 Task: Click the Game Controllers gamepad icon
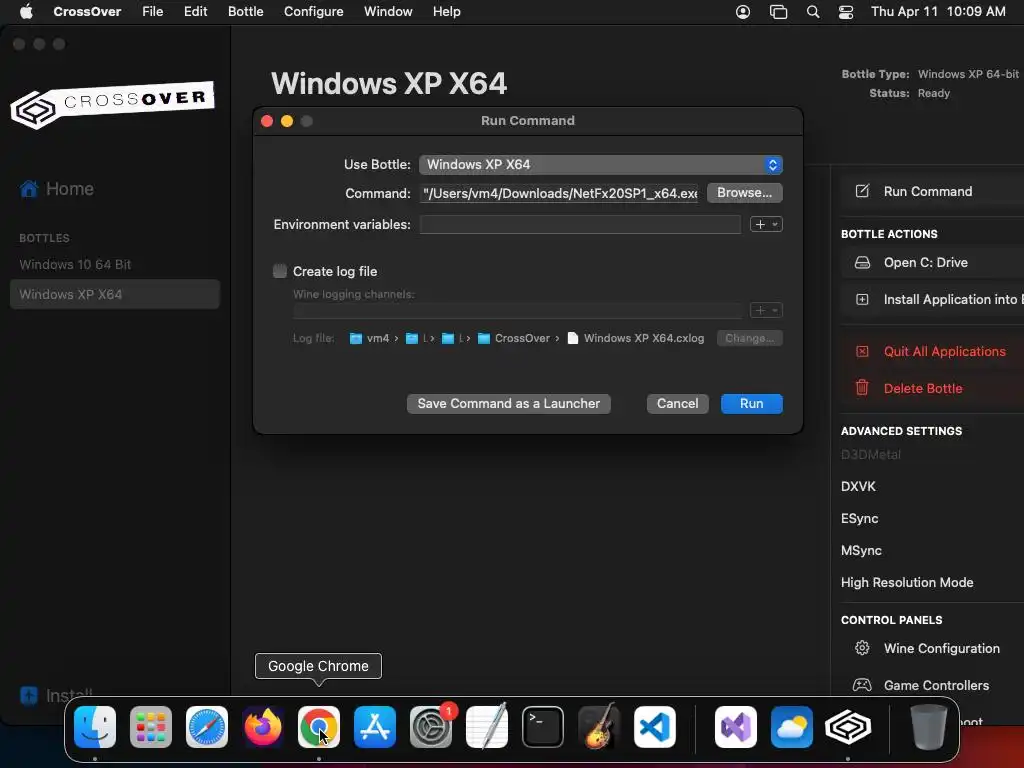tap(862, 685)
